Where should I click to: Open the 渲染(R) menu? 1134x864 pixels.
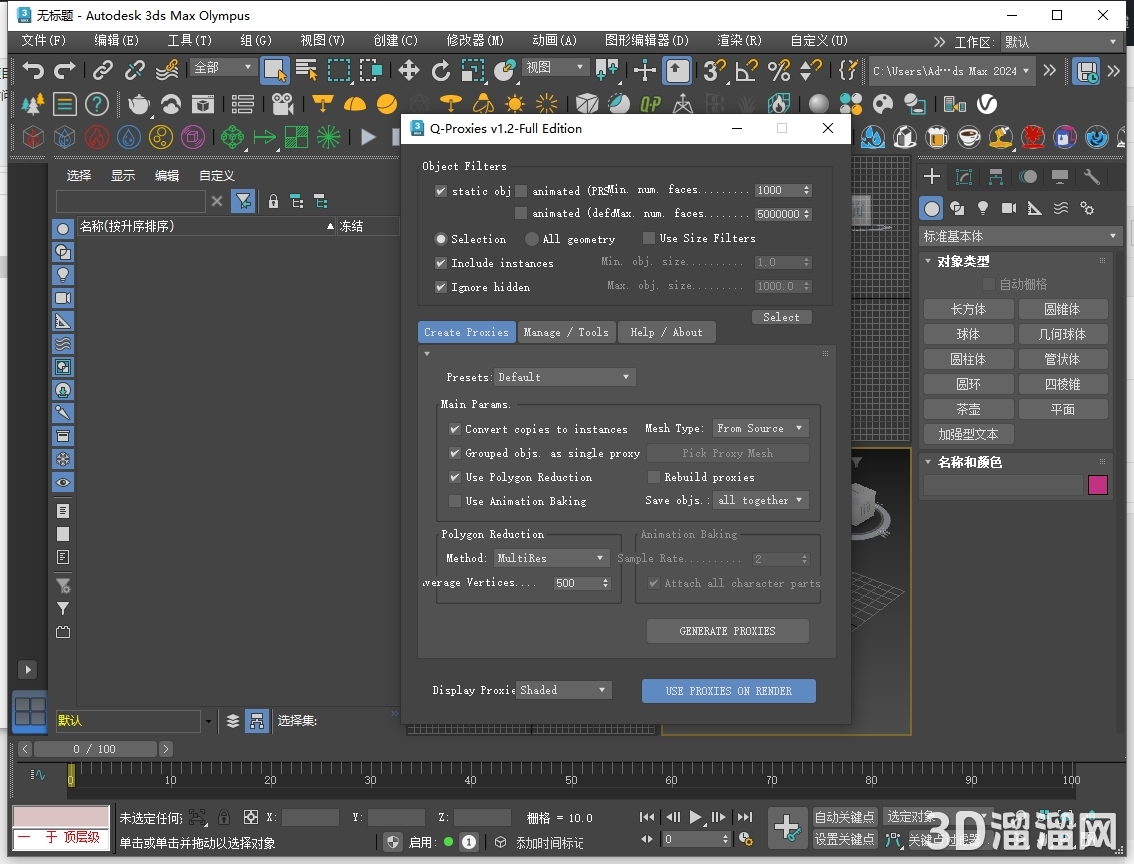coord(739,41)
